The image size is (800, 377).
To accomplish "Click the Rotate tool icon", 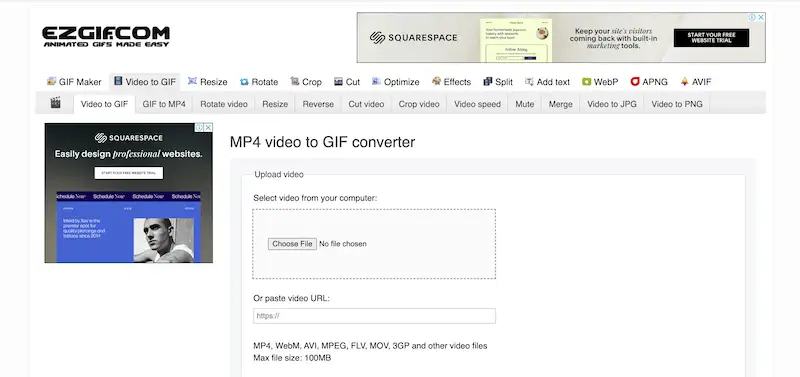I will [244, 82].
